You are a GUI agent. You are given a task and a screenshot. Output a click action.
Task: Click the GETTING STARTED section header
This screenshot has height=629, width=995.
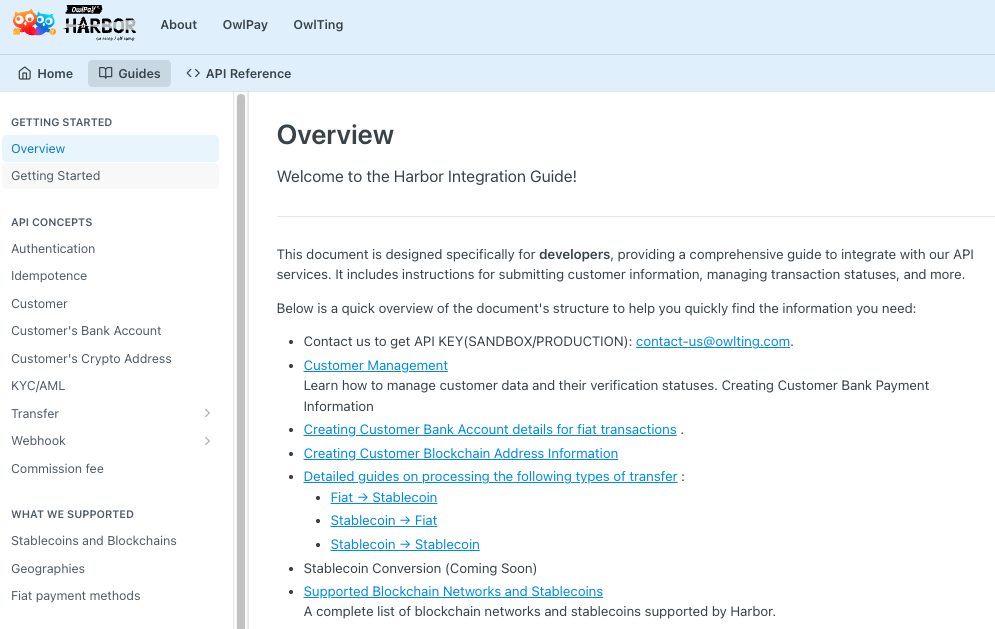(x=62, y=122)
